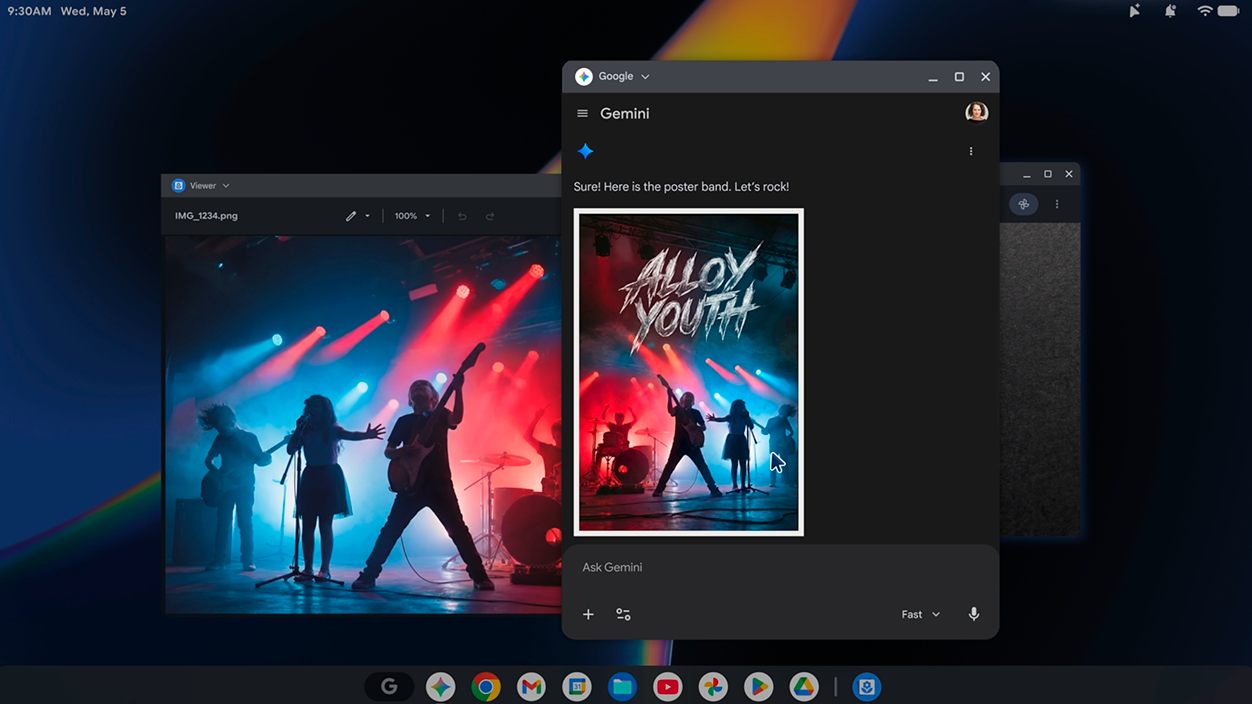Open the generated Alloy Youth poster image
The height and width of the screenshot is (704, 1252).
[689, 372]
